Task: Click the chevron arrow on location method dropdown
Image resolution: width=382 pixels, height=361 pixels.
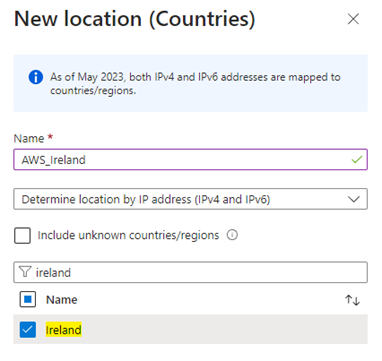Action: point(354,199)
